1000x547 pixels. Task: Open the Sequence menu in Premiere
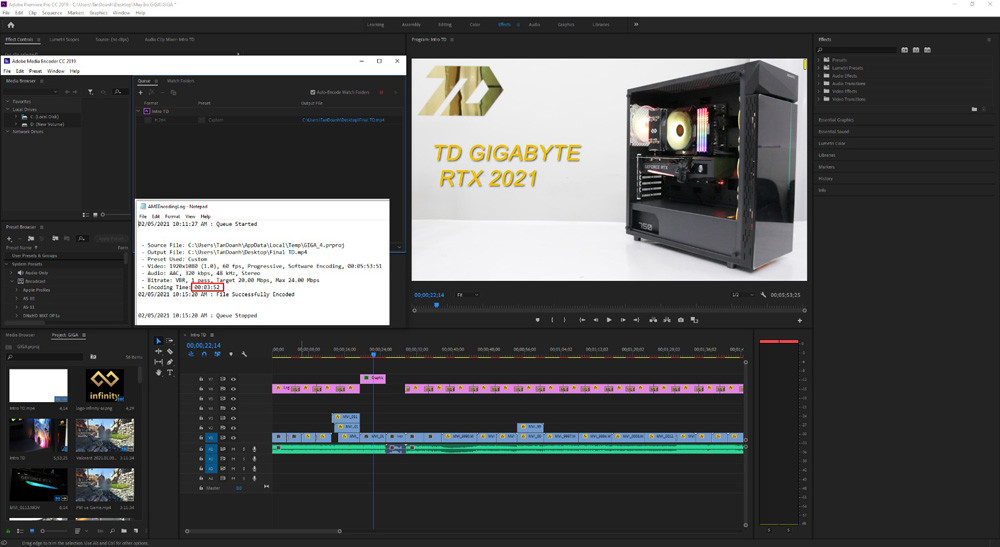[51, 13]
